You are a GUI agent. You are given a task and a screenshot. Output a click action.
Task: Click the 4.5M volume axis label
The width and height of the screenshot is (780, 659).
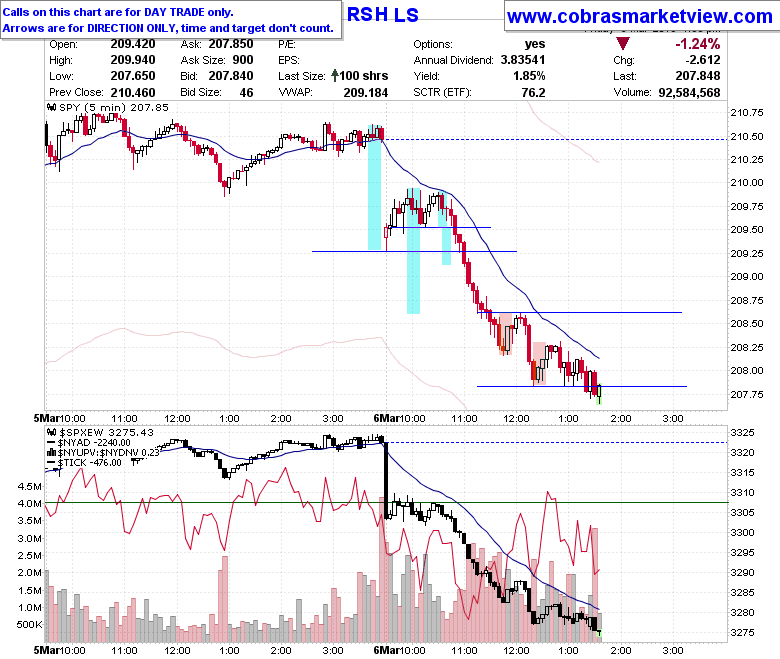pos(29,486)
